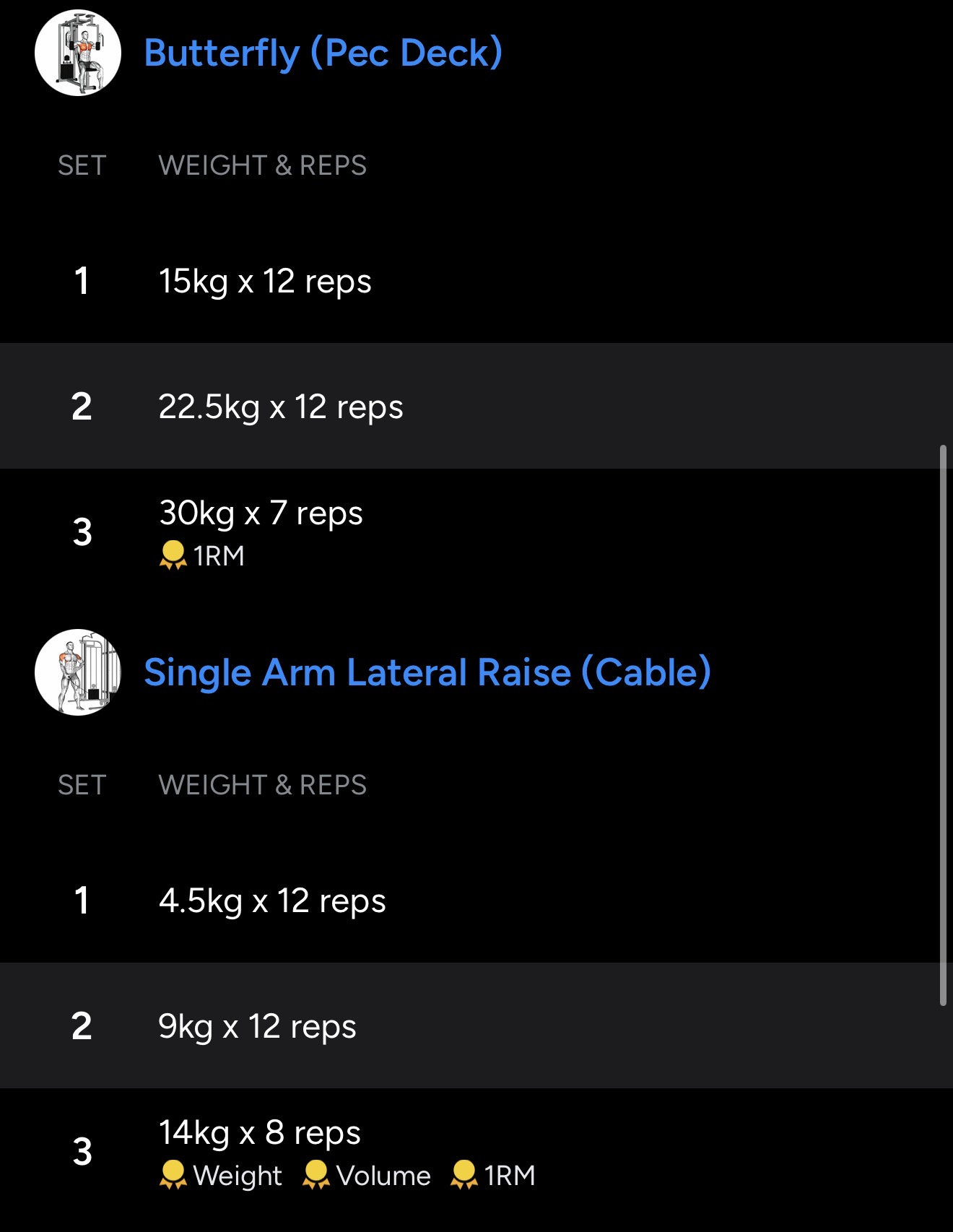Tap the Single Arm Lateral Raise thumbnail
This screenshot has width=953, height=1232.
coord(78,672)
